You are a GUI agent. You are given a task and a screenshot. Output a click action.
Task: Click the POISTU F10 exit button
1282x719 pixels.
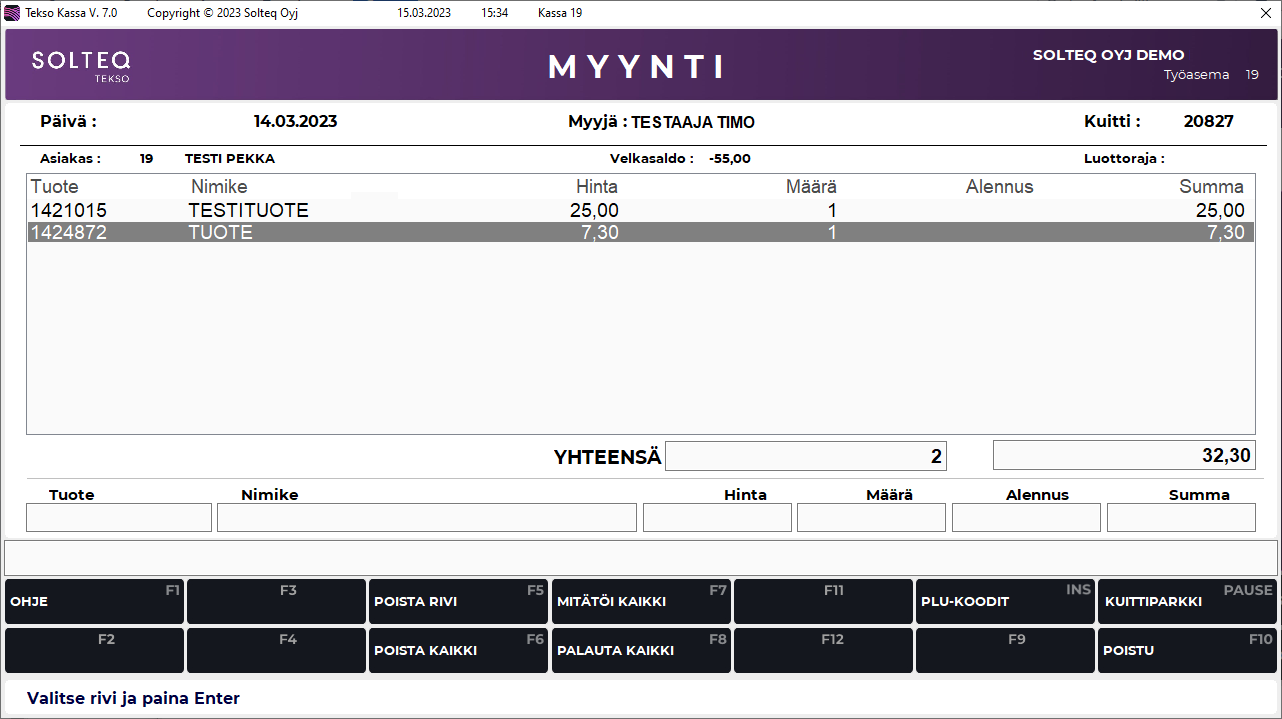[x=1187, y=650]
